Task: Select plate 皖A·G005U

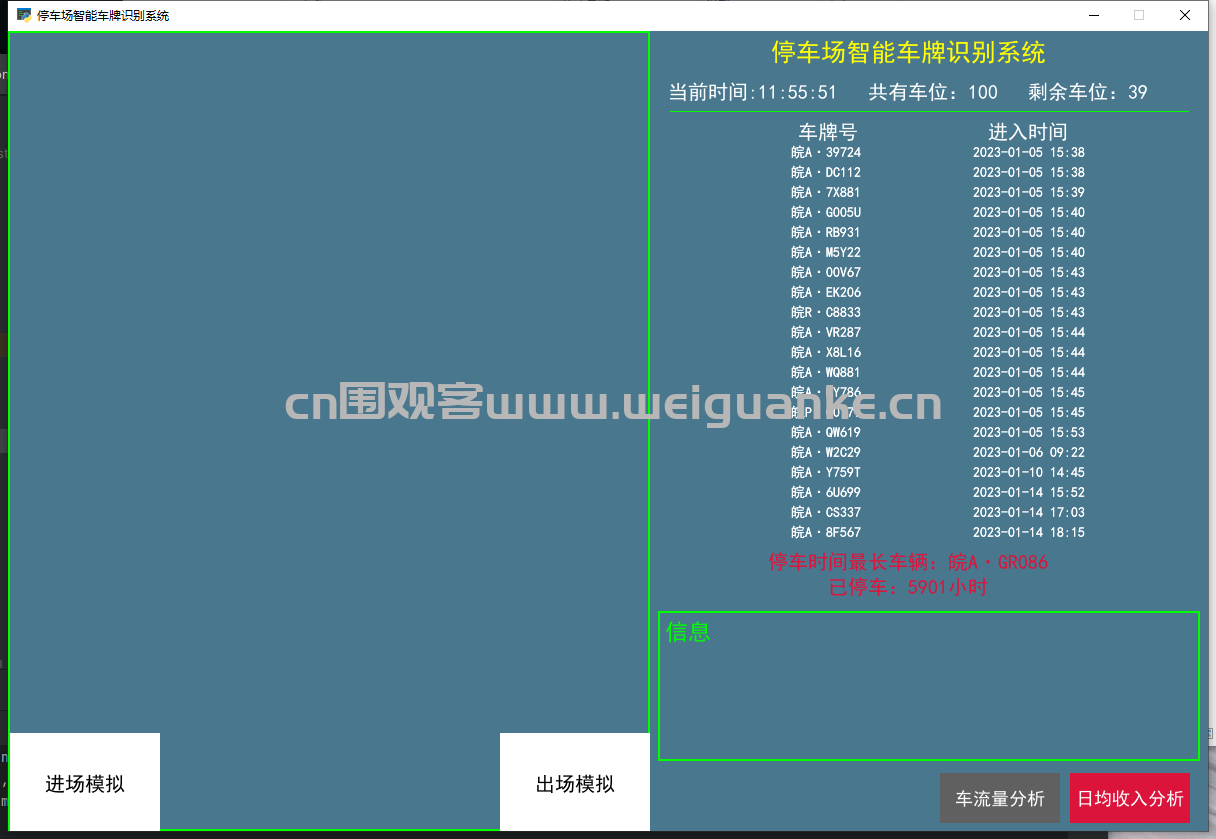Action: click(x=826, y=213)
